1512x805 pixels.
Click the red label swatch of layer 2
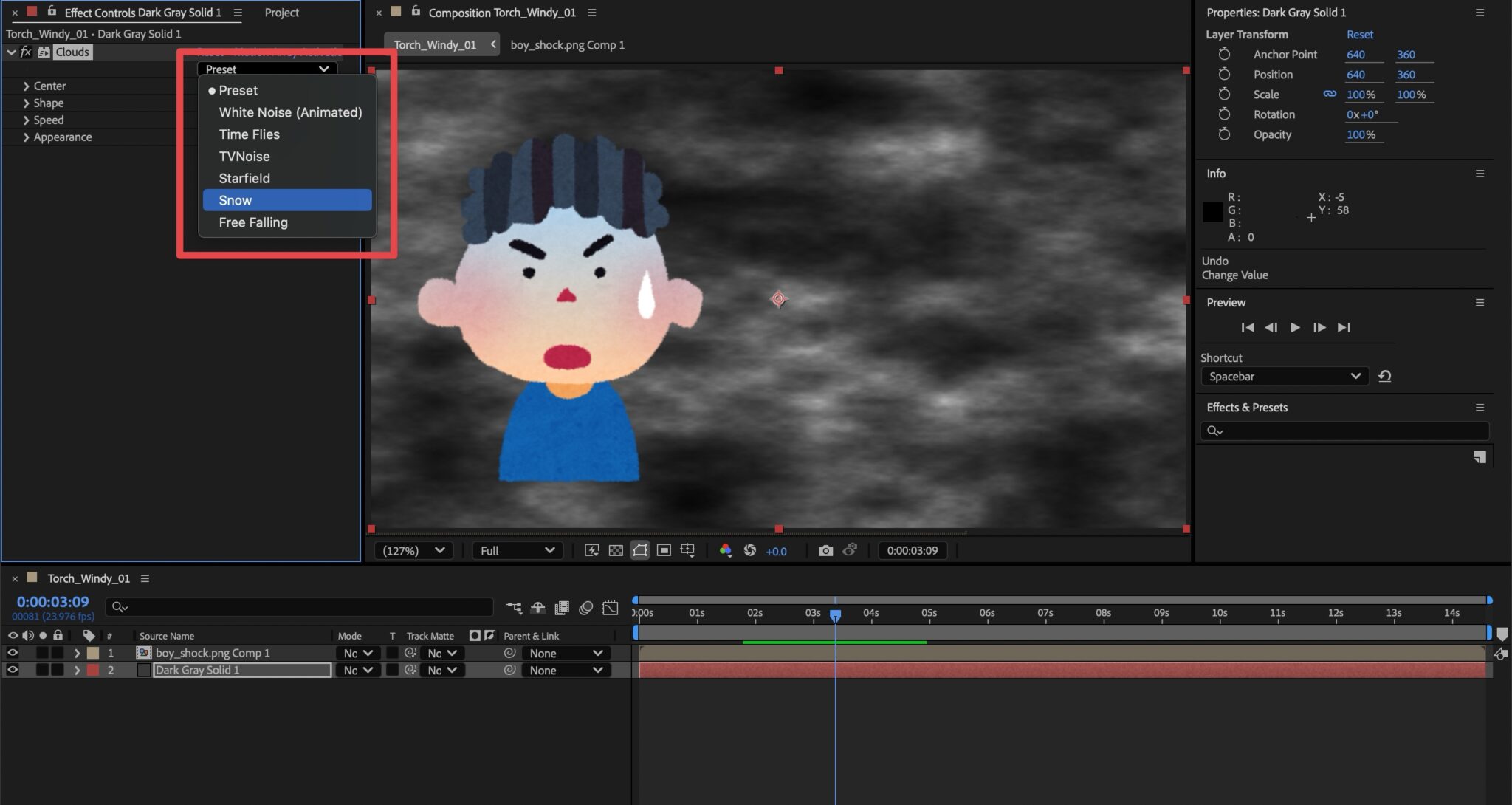click(93, 670)
